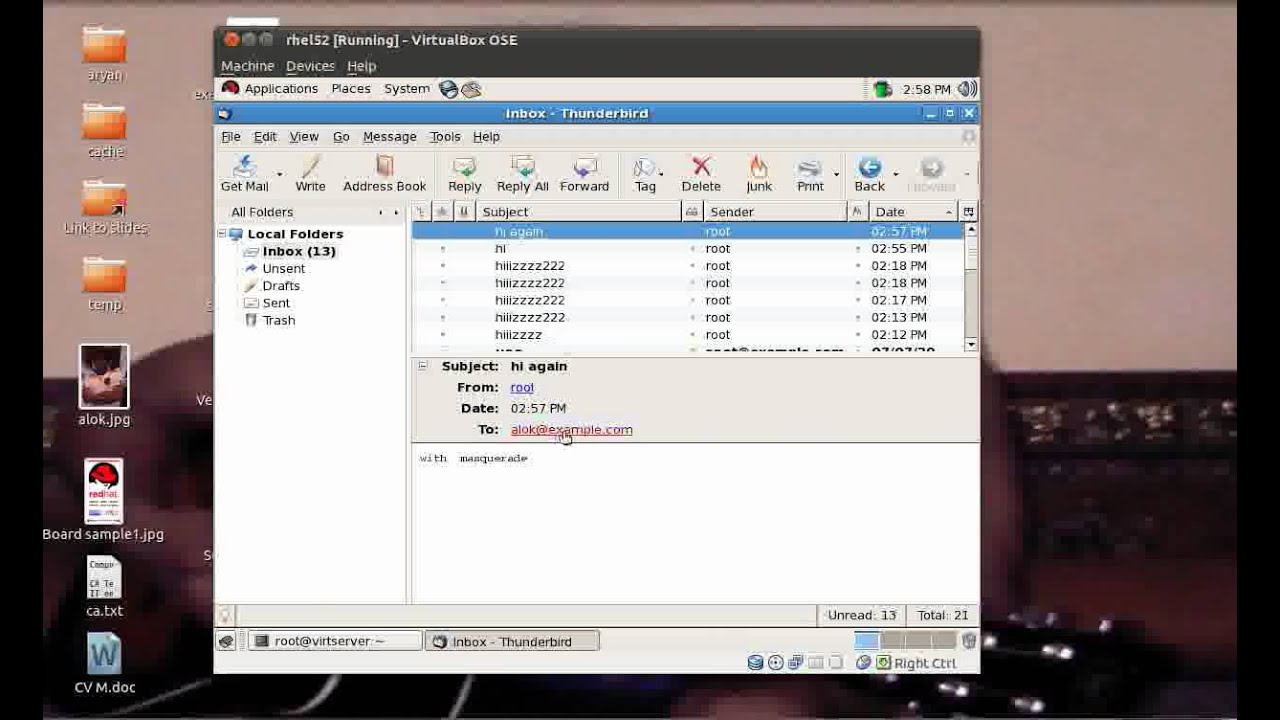Screen dimensions: 1280x720
Task: Open the Print dropdown arrow
Action: pos(836,173)
